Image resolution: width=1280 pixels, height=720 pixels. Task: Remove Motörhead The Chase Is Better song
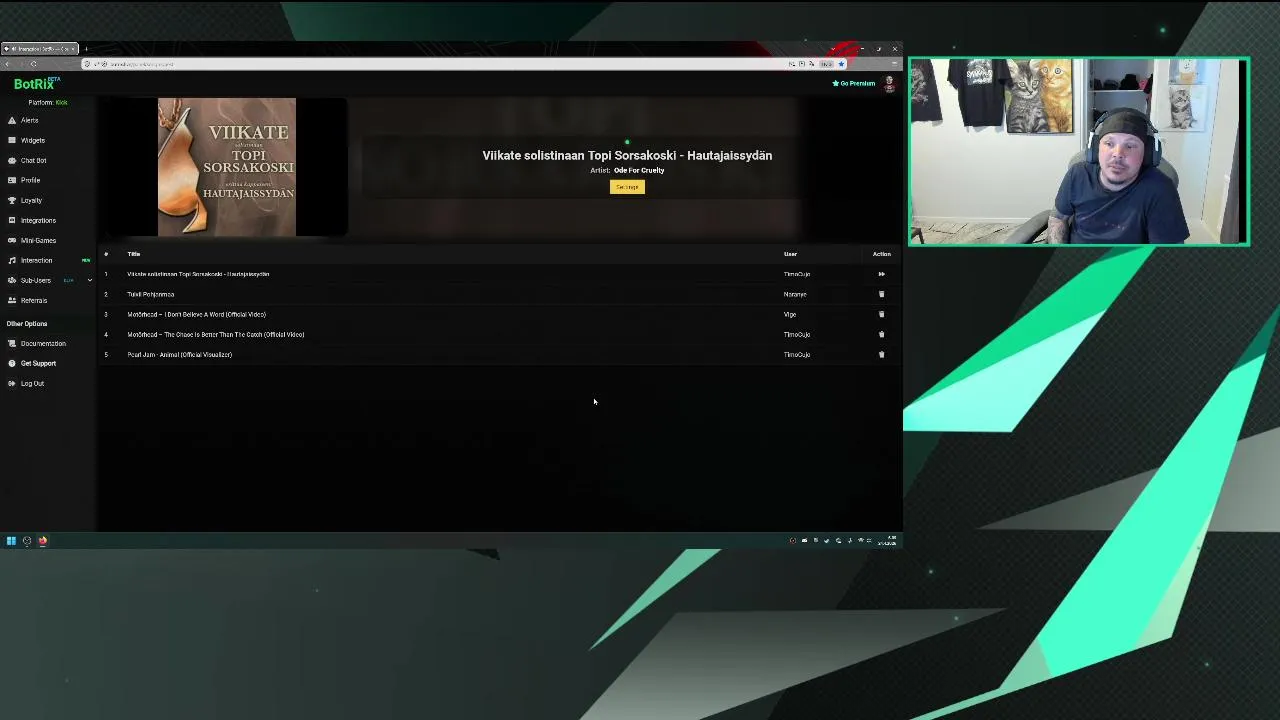[x=881, y=334]
